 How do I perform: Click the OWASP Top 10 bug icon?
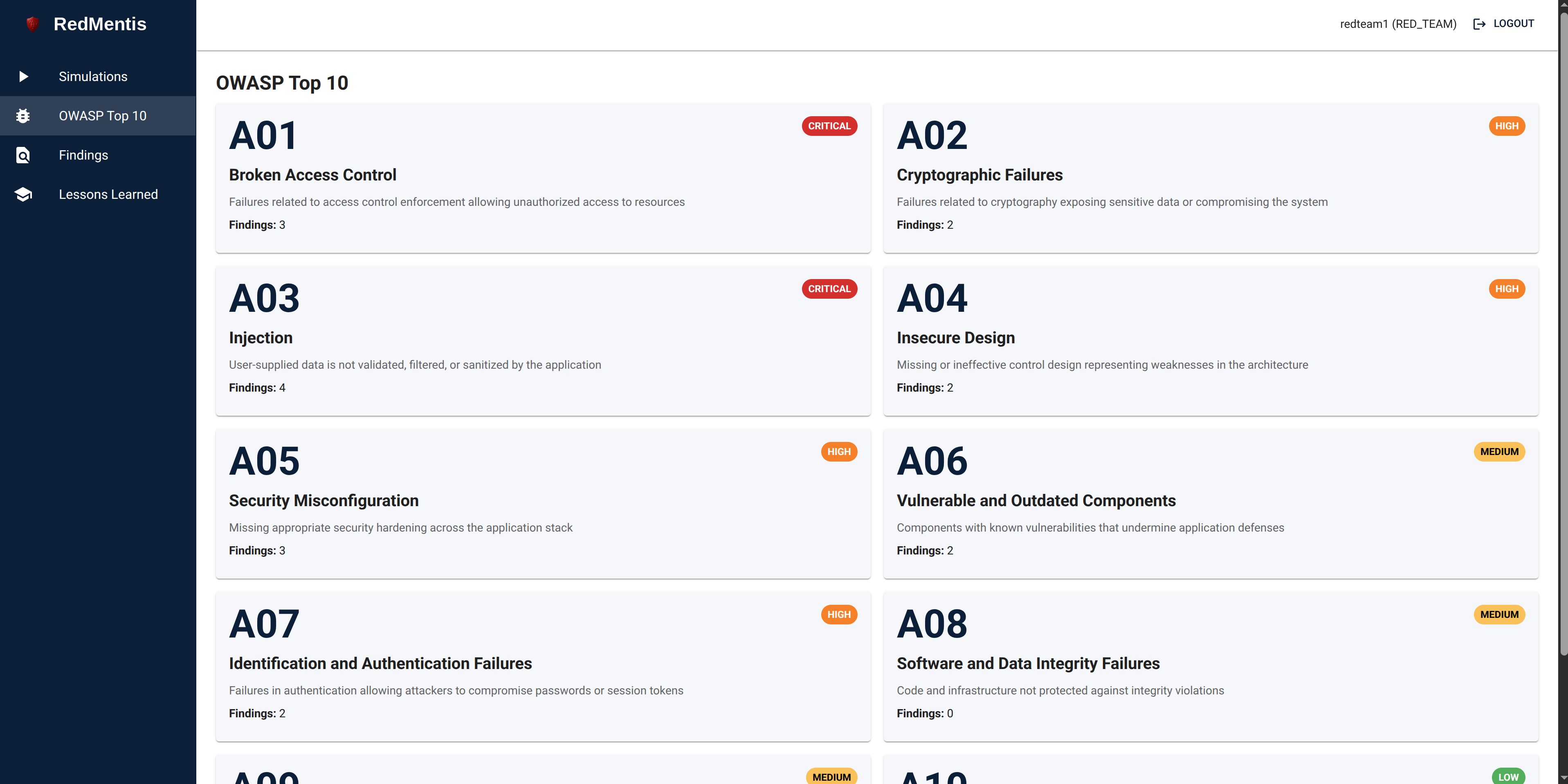(x=23, y=116)
